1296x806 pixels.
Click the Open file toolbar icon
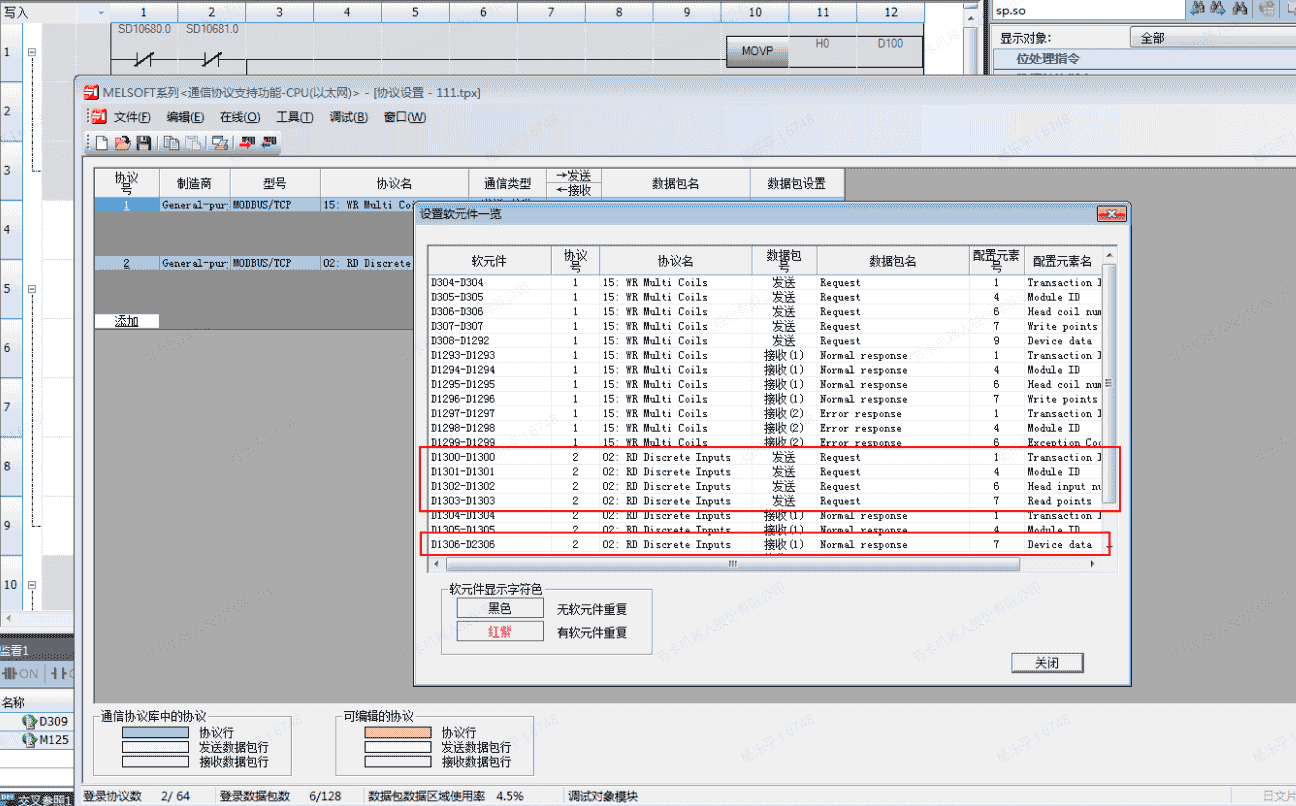coord(122,143)
